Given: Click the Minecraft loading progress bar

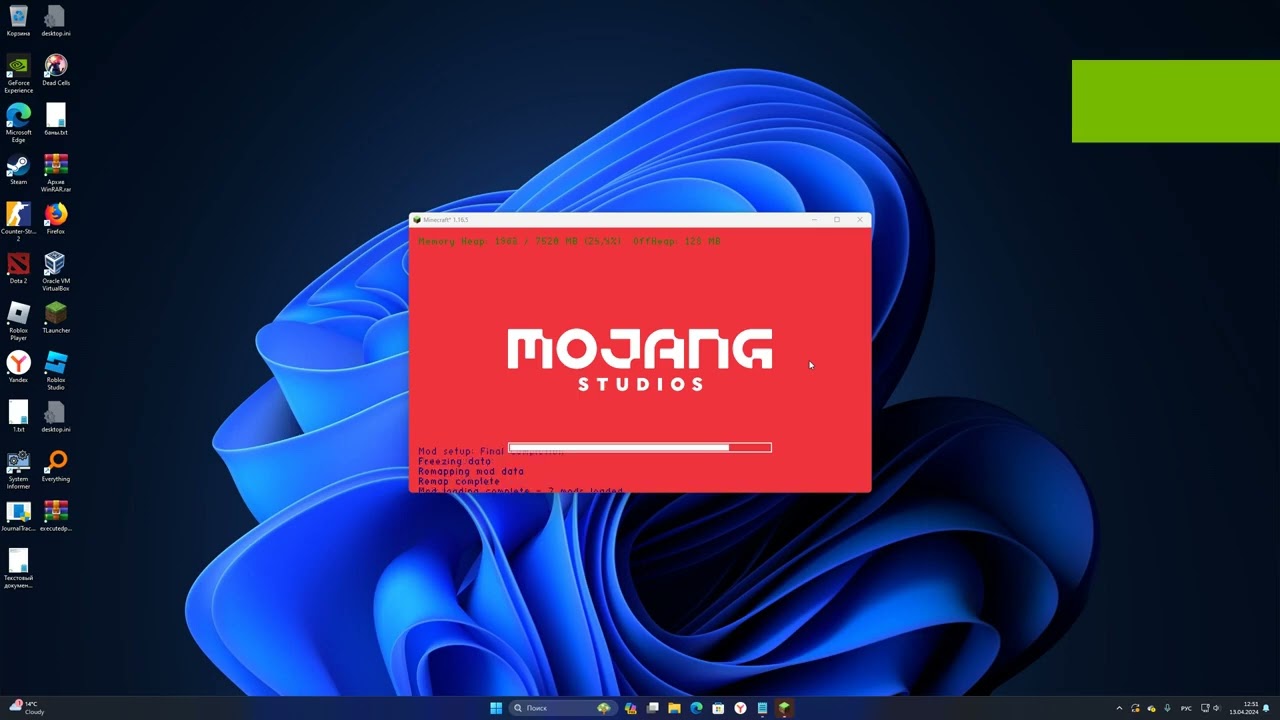Looking at the screenshot, I should [x=640, y=447].
